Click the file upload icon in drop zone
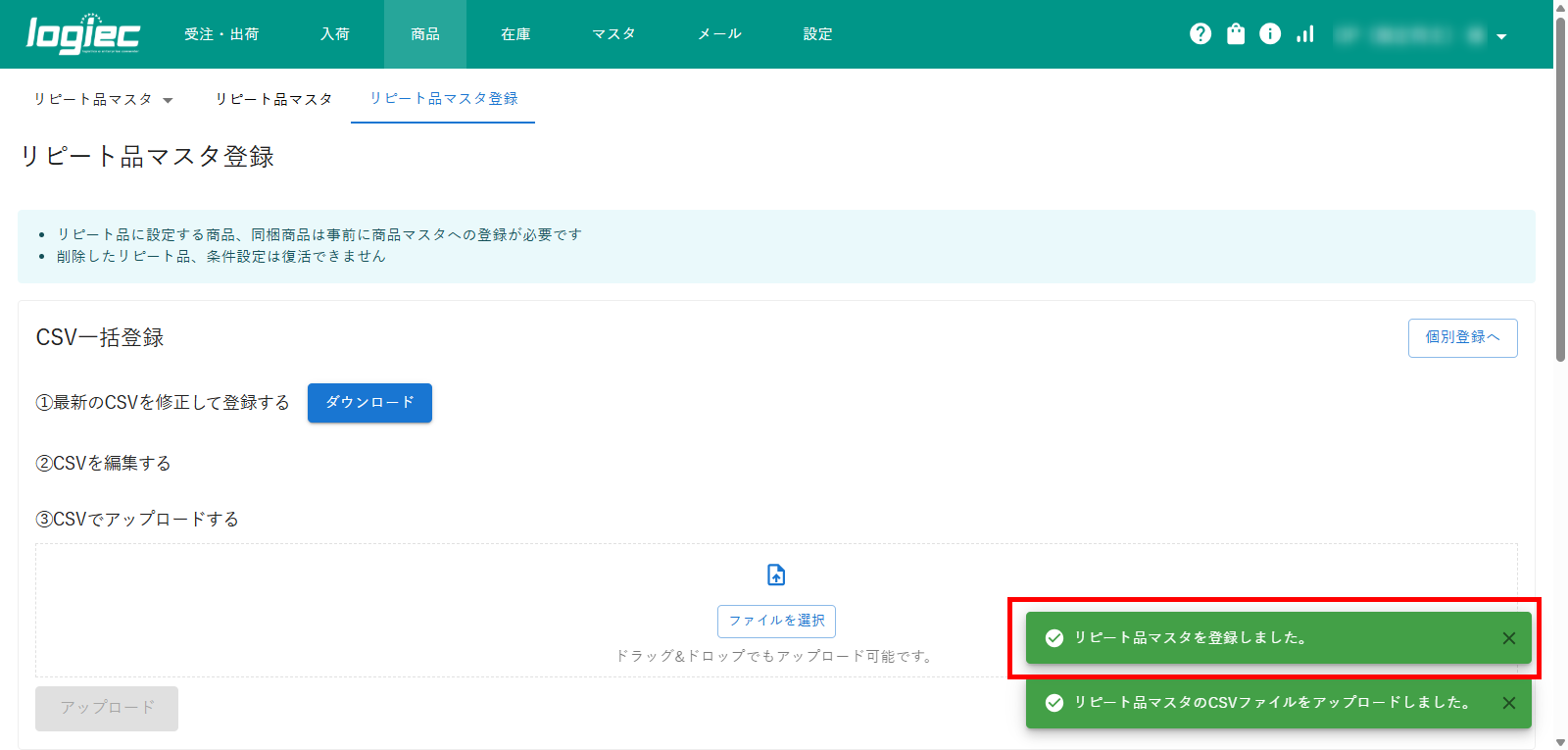This screenshot has height=750, width=1568. [776, 575]
